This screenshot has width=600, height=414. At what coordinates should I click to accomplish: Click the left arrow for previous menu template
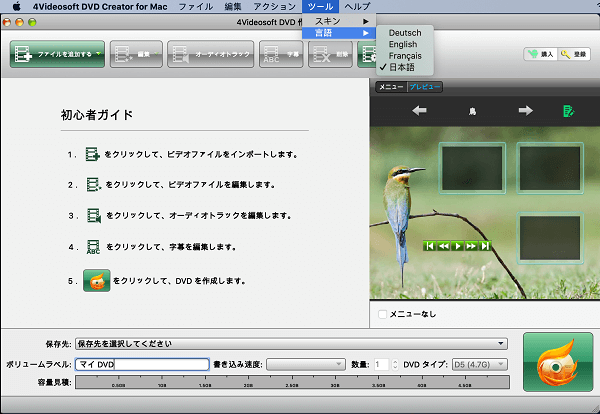pos(419,111)
